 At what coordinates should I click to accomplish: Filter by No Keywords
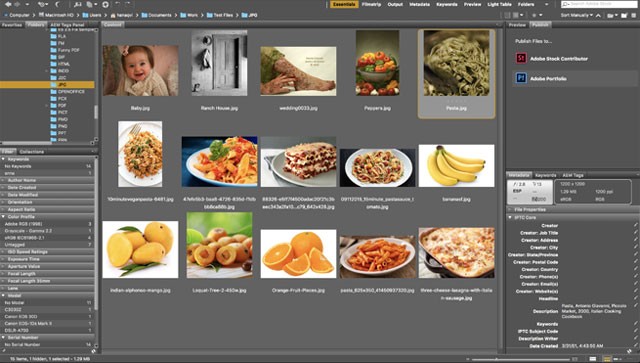pos(47,166)
